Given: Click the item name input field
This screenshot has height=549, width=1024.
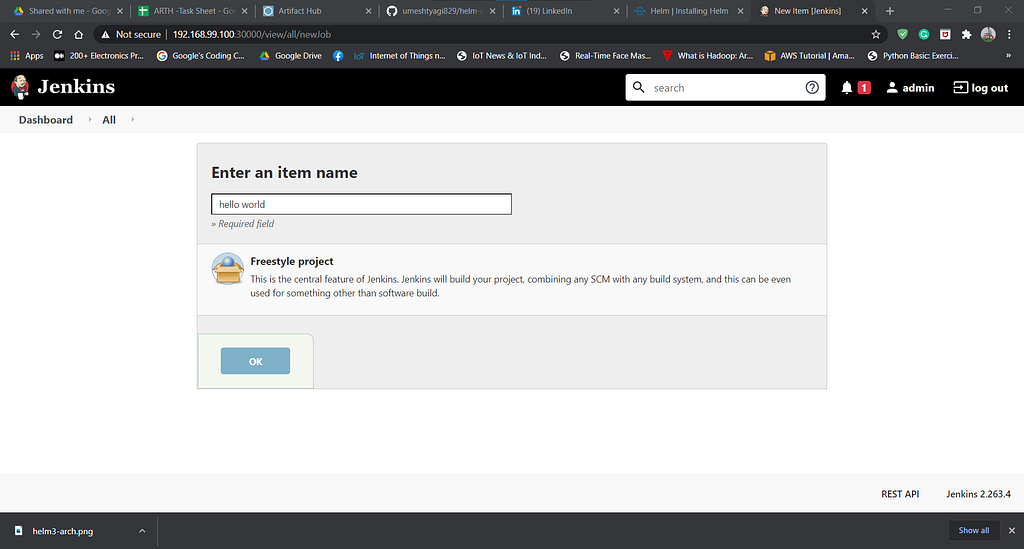Looking at the screenshot, I should click(361, 204).
